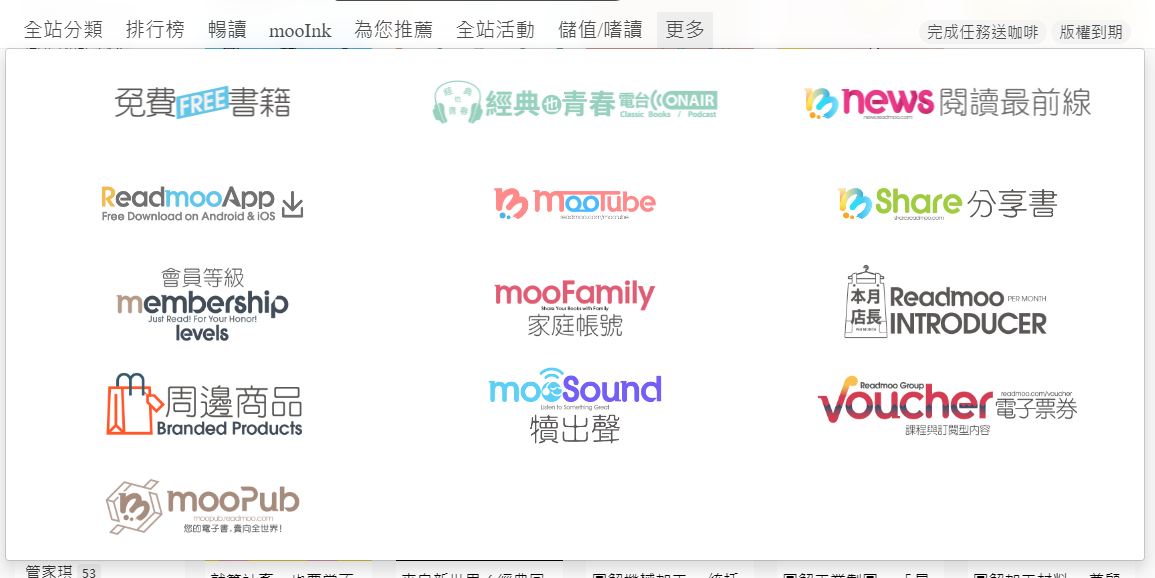Open 本月店長 Readmoo INTRODUCER logo

tap(945, 303)
